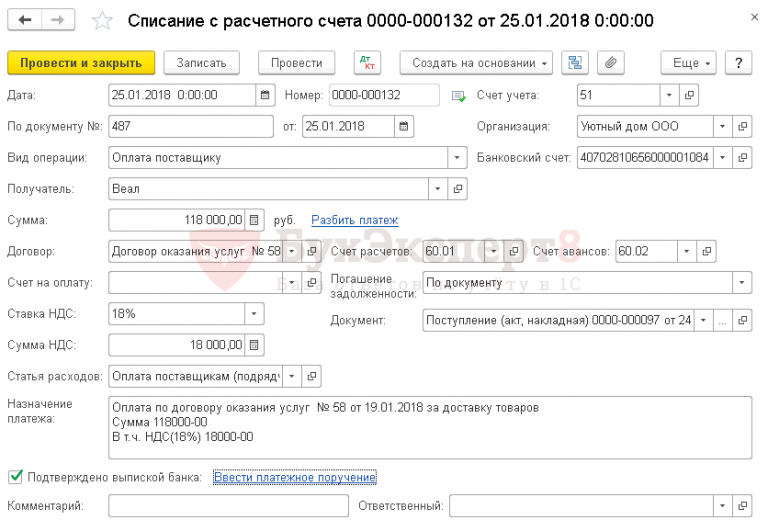Viewport: 768px width, 520px height.
Task: Click Разбить платеж link
Action: point(355,220)
